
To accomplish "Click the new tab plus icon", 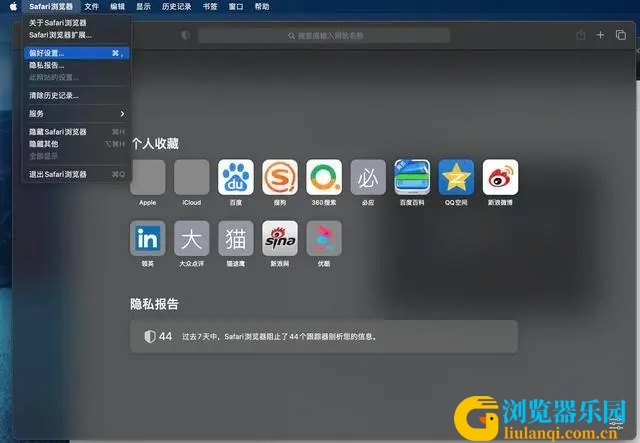I will pyautogui.click(x=600, y=35).
